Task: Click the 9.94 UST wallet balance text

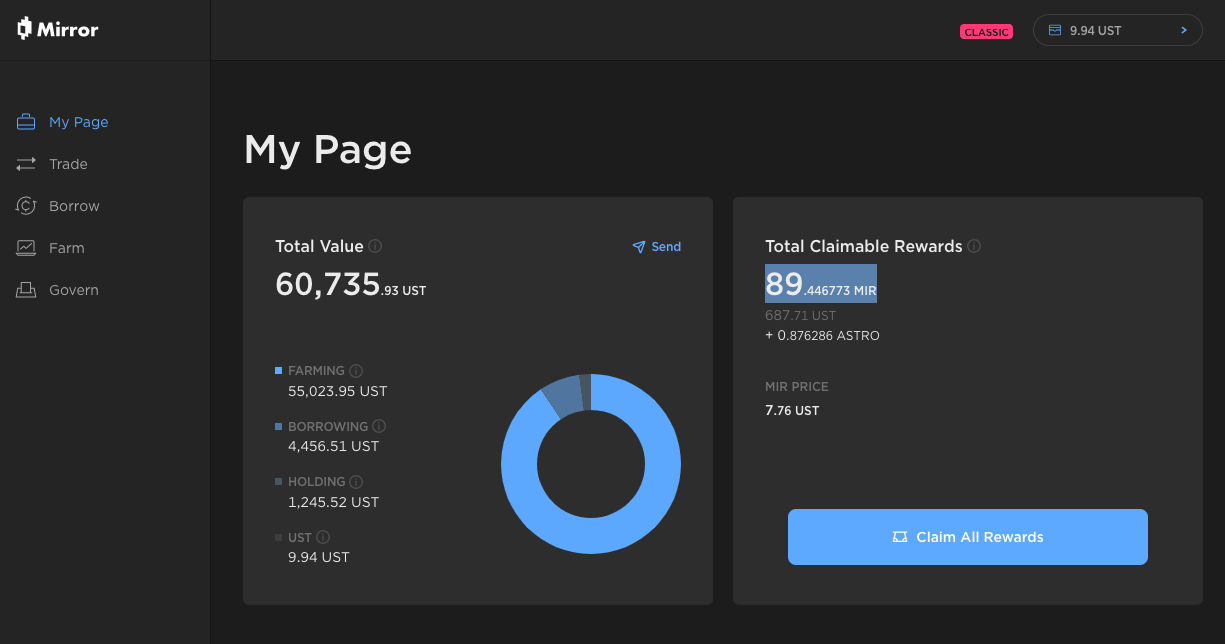Action: [1095, 31]
